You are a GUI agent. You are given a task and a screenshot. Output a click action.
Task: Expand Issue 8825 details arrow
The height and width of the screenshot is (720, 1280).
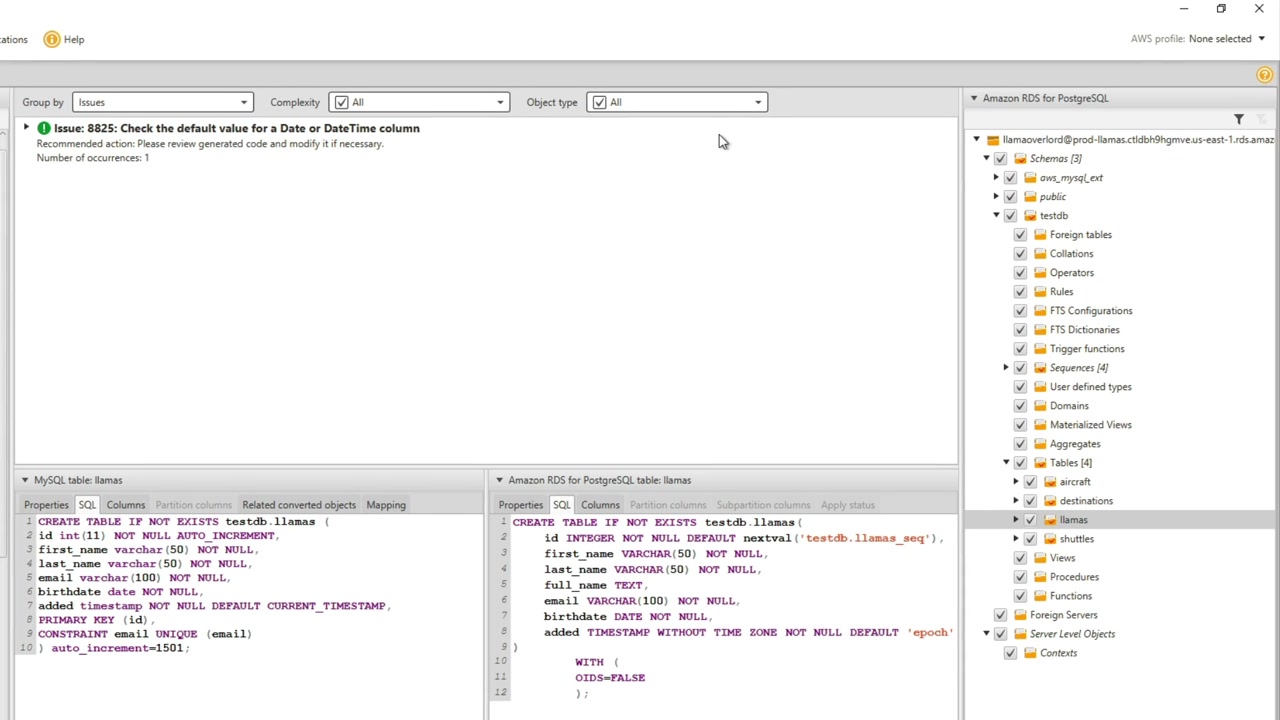point(26,128)
